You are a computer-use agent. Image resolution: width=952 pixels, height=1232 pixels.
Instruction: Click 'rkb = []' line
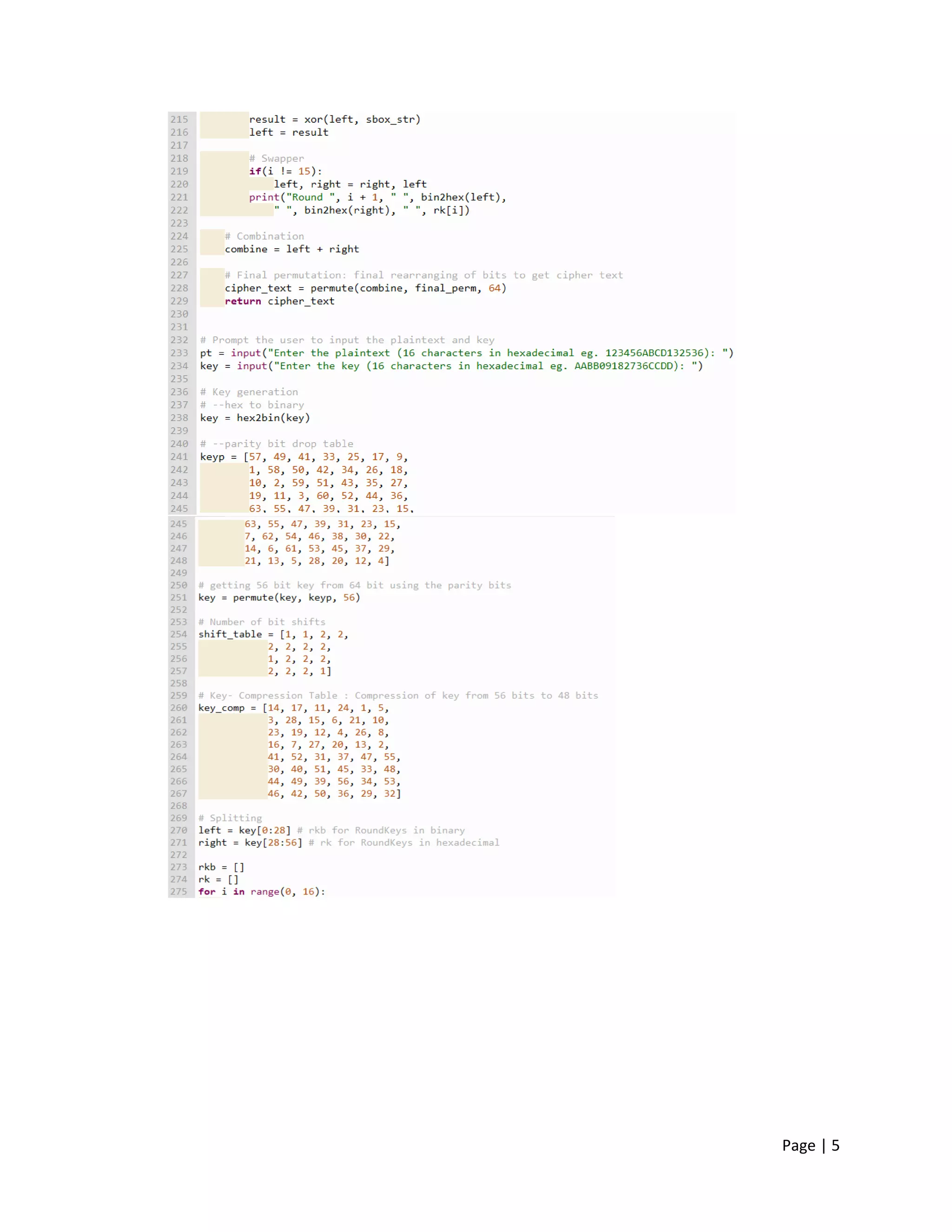pyautogui.click(x=220, y=867)
